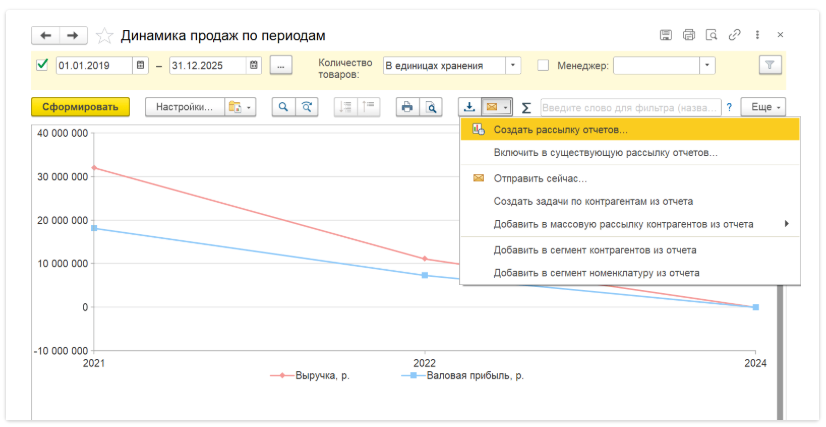The width and height of the screenshot is (826, 427).
Task: Click the Настройки button
Action: click(x=185, y=107)
